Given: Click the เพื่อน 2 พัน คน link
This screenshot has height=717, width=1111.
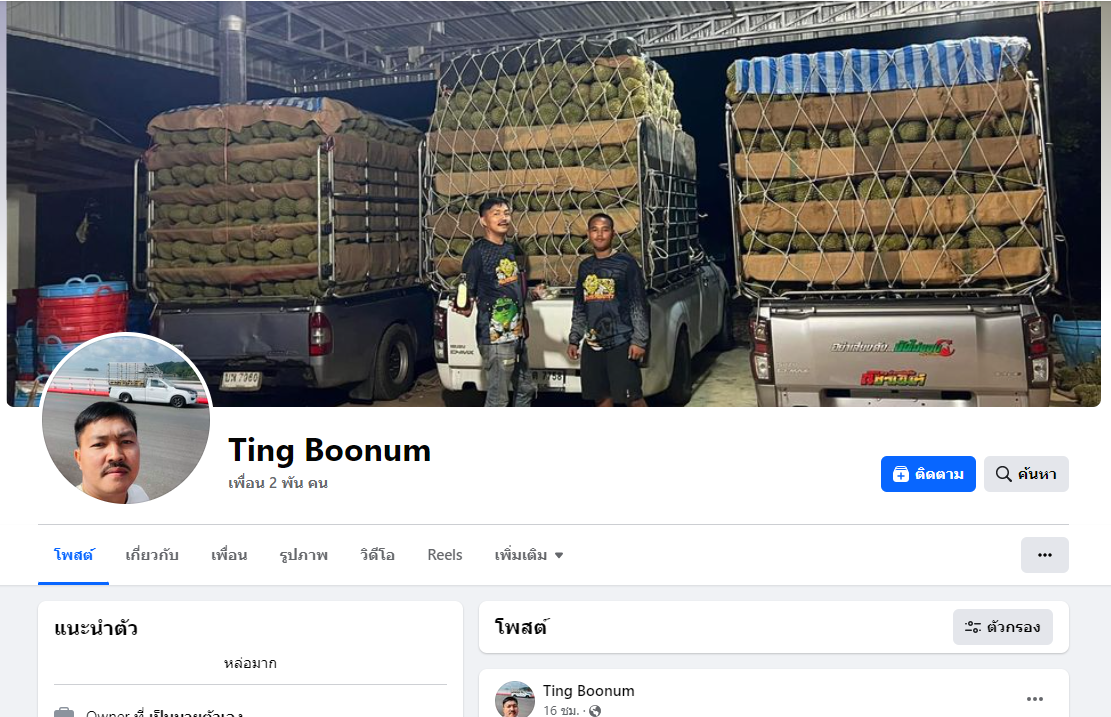Looking at the screenshot, I should click(278, 483).
